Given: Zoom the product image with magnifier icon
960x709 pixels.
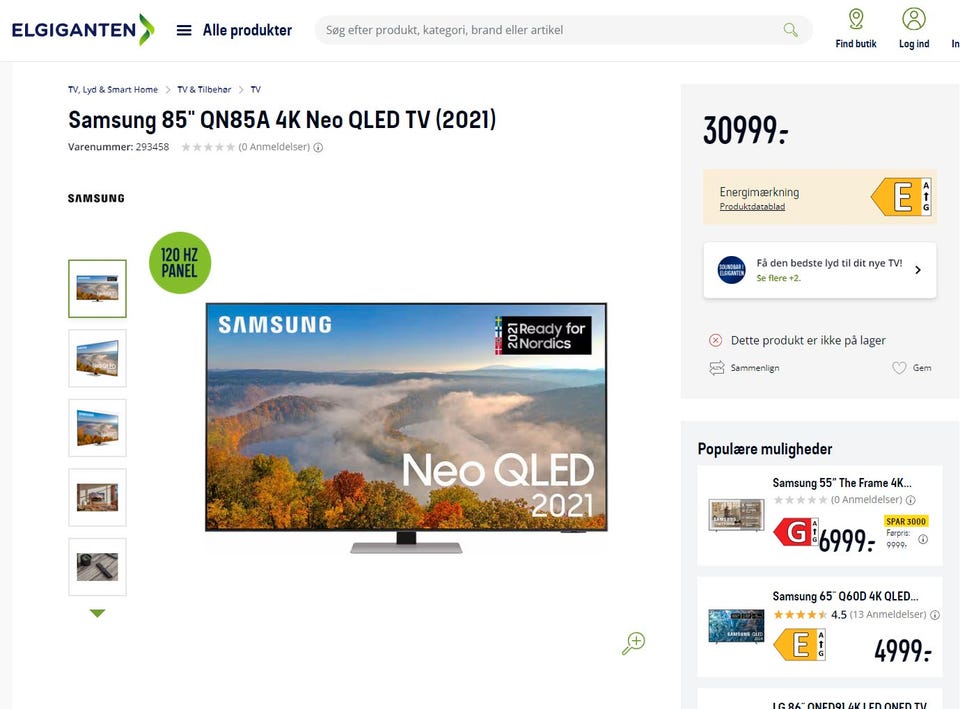Looking at the screenshot, I should (x=634, y=643).
